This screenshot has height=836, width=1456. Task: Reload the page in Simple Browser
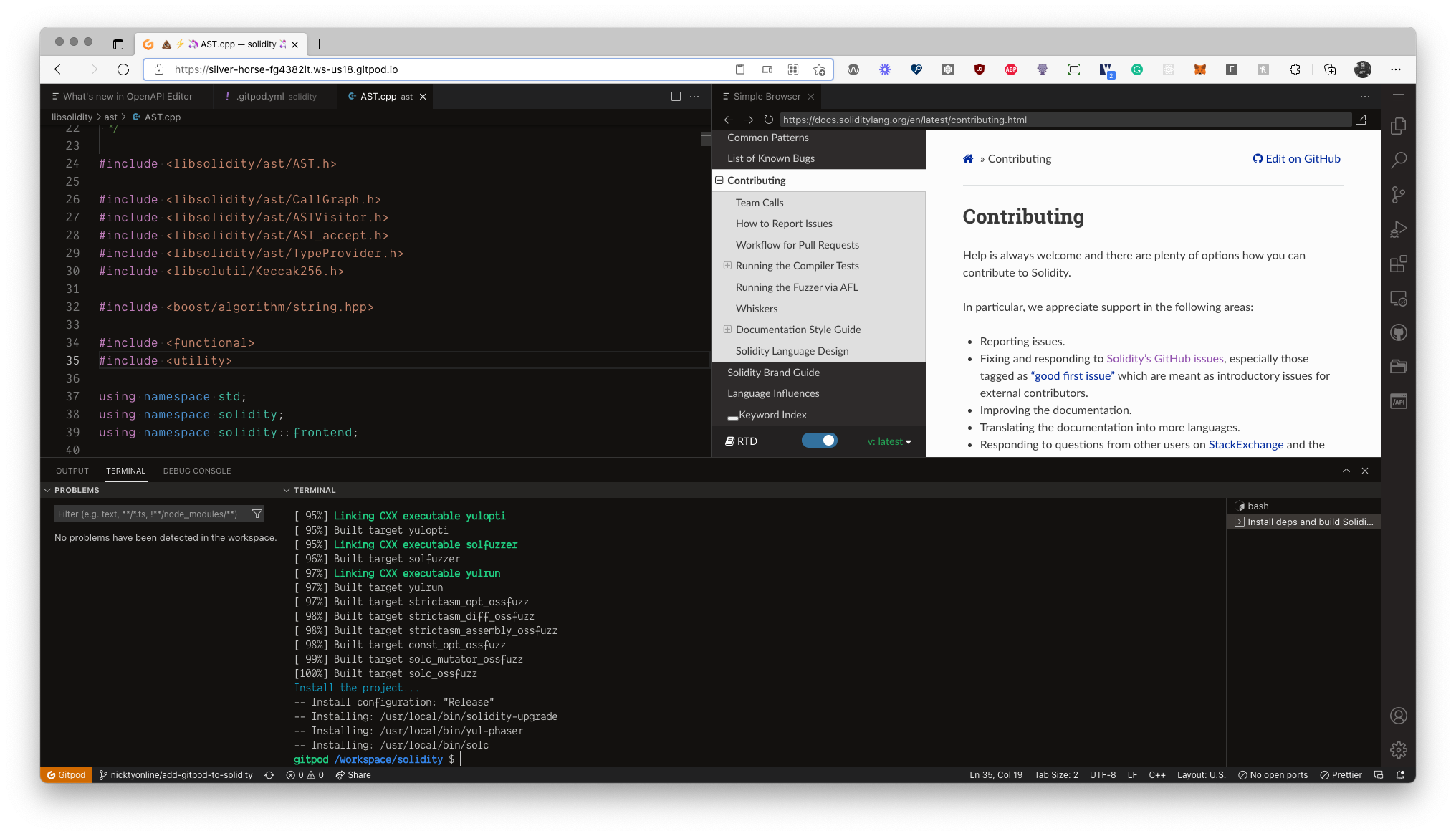[x=769, y=120]
